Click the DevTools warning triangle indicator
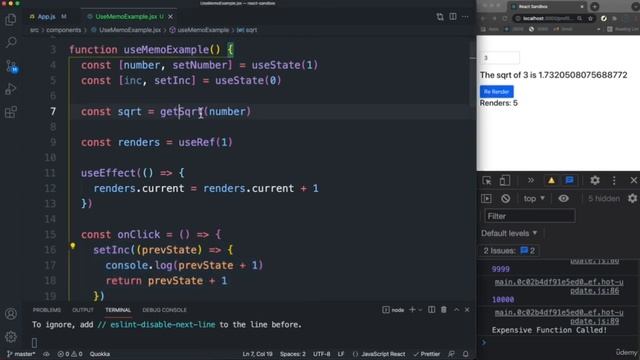The width and height of the screenshot is (640, 360). (551, 180)
